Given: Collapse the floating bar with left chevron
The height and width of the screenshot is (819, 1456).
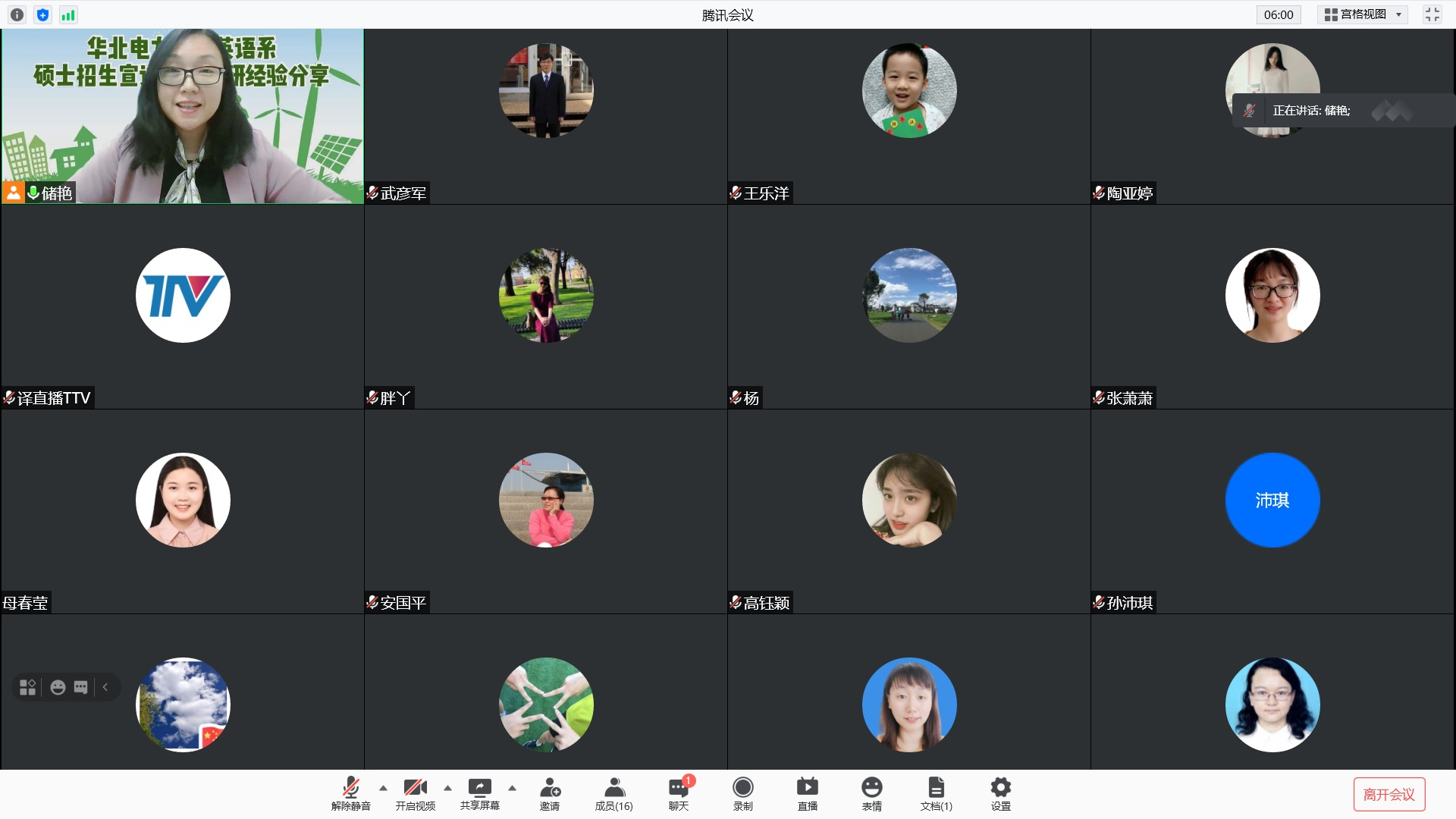Looking at the screenshot, I should [105, 687].
